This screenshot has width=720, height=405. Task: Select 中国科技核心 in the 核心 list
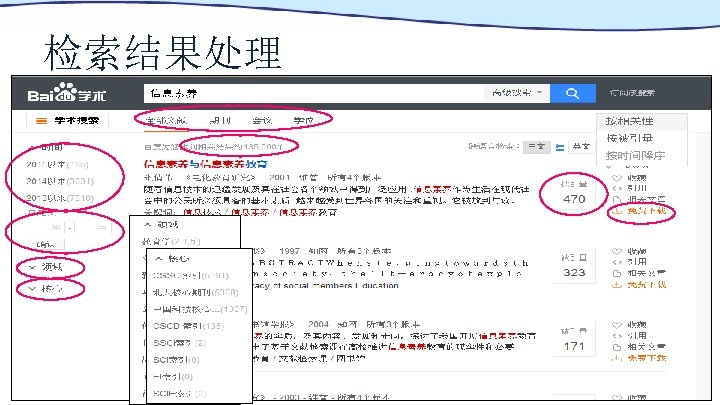coord(200,309)
